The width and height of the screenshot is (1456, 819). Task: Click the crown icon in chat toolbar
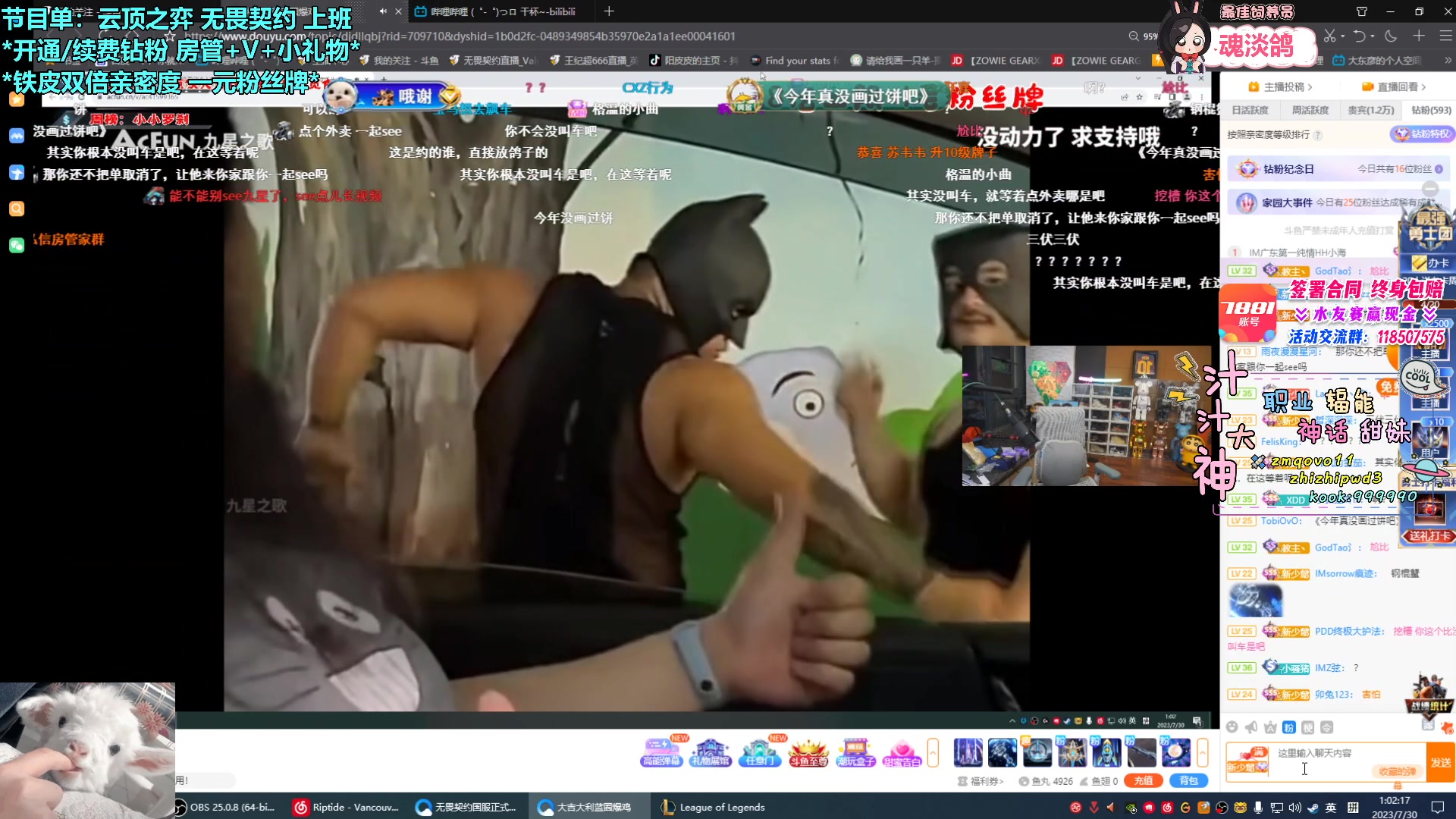tap(1270, 727)
